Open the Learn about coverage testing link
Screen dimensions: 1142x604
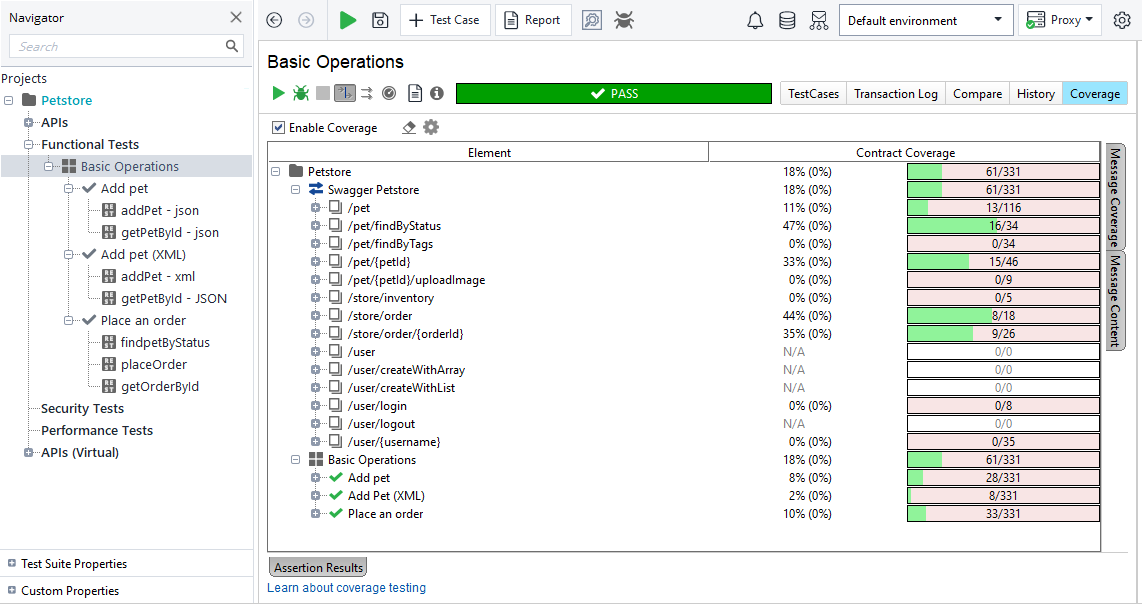tap(346, 588)
